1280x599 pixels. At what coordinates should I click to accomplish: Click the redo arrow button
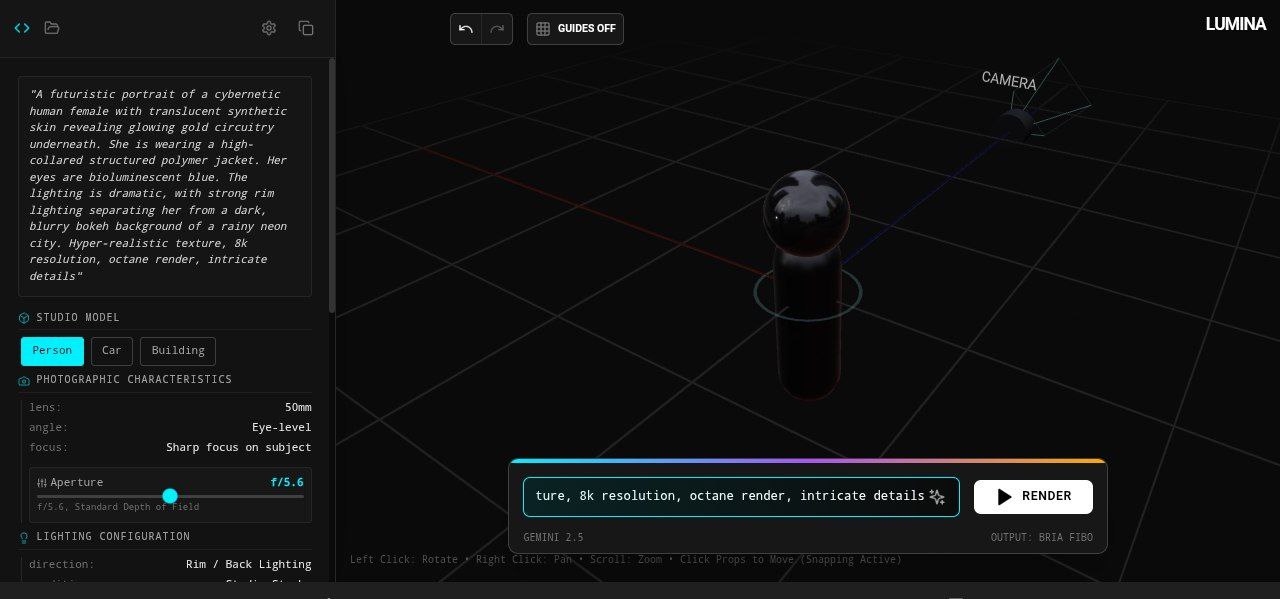[497, 29]
